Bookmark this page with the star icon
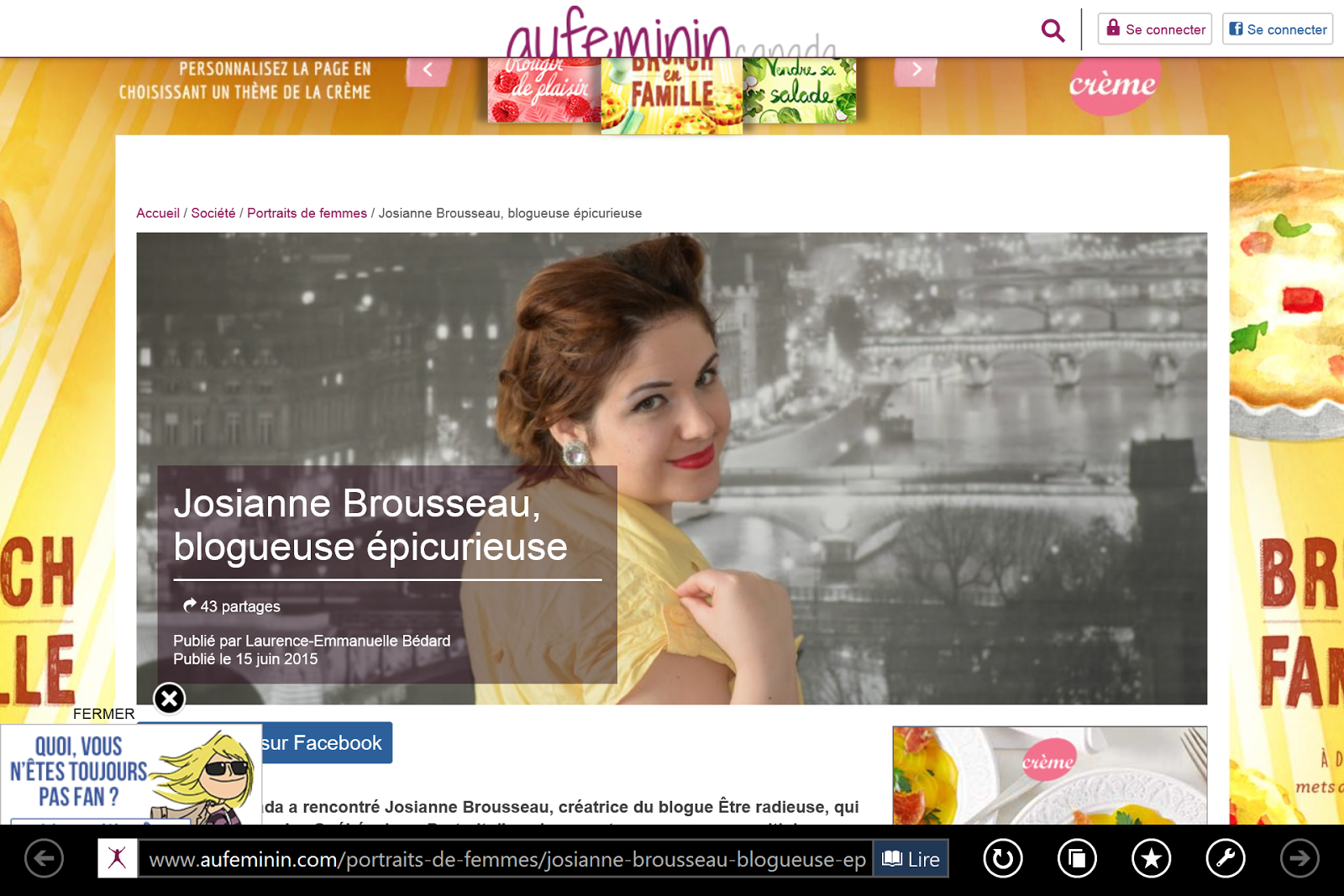 coord(1151,858)
